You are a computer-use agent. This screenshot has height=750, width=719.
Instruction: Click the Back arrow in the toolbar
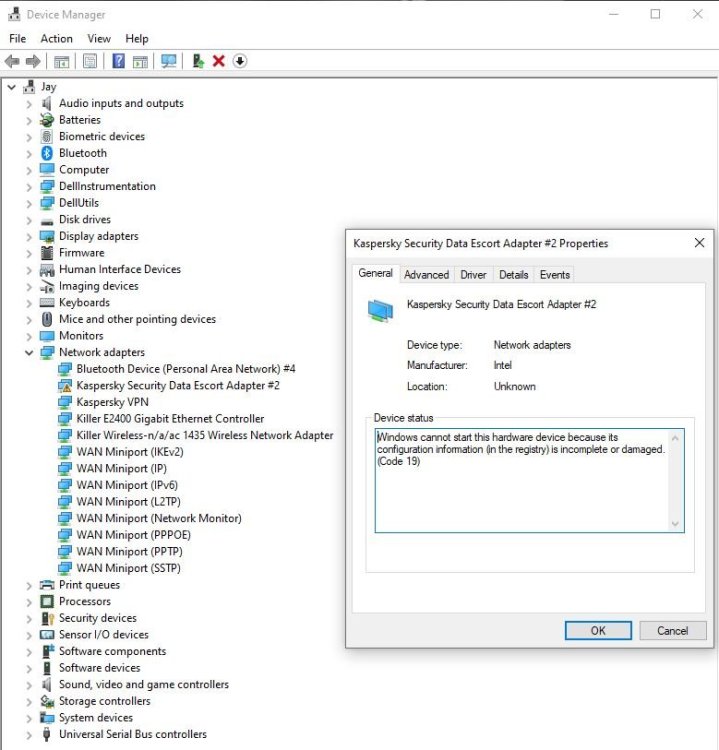tap(12, 61)
